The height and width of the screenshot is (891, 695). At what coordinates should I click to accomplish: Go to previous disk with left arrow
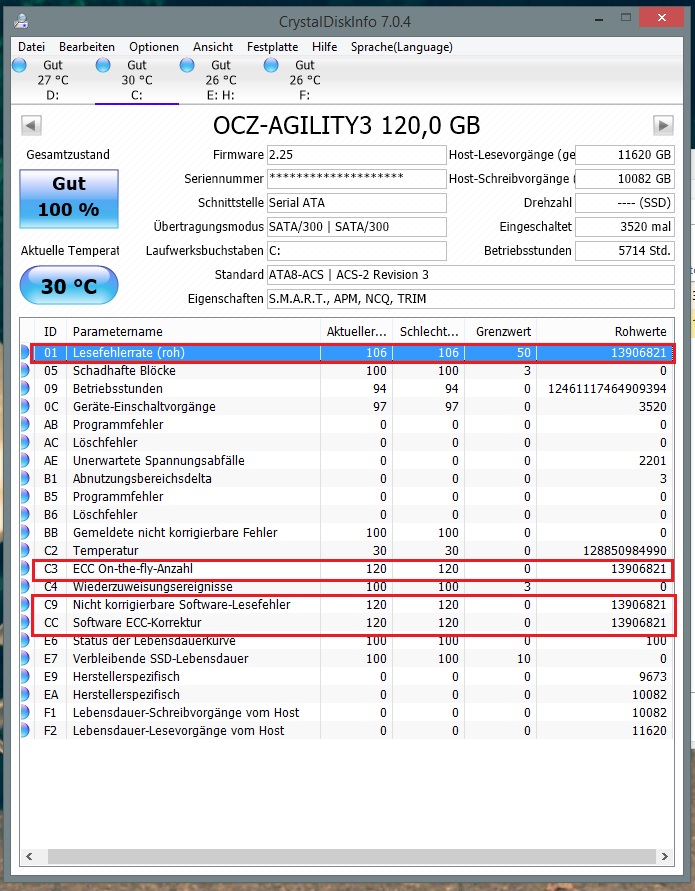(31, 125)
